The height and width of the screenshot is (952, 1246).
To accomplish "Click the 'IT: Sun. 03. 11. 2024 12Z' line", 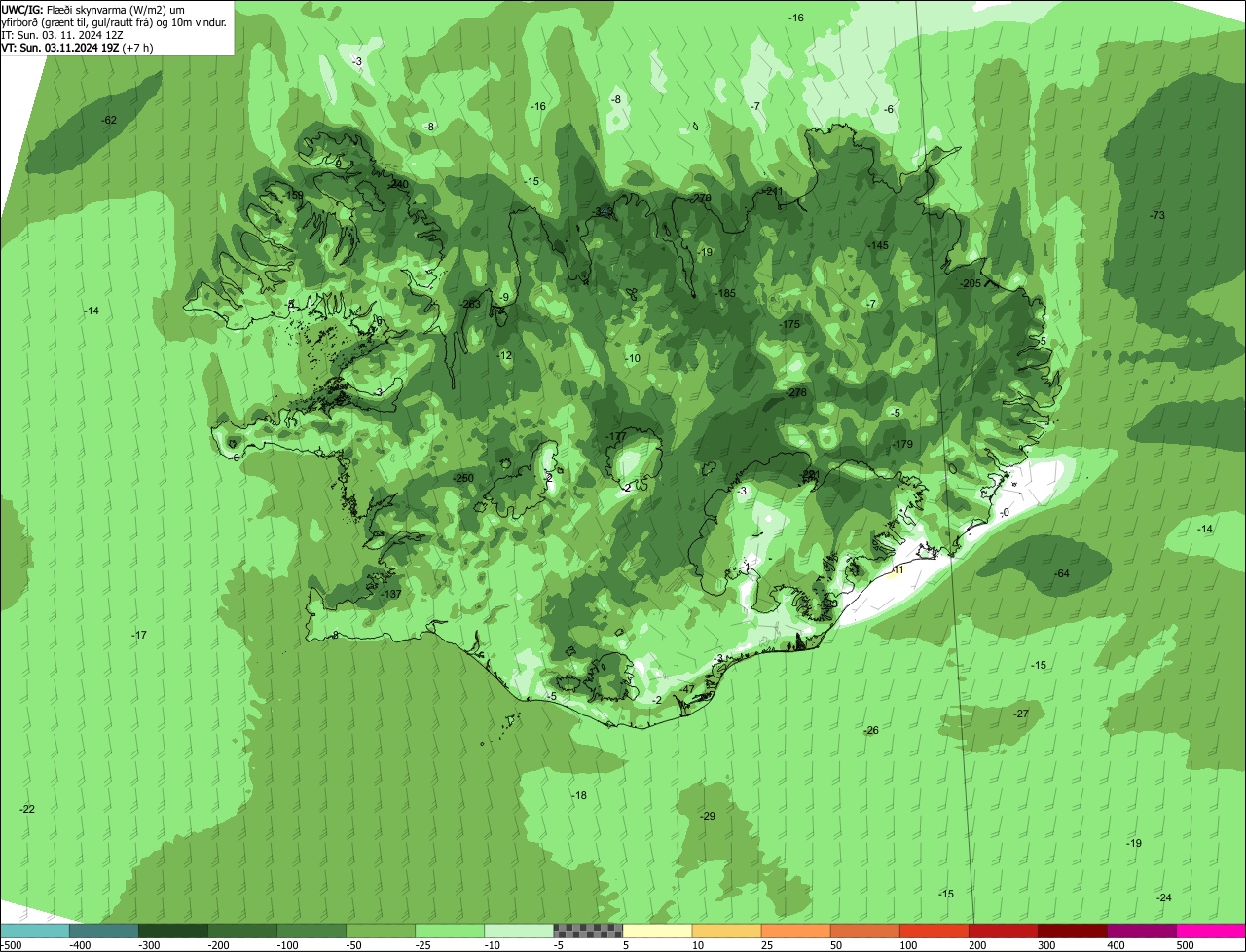I will pos(62,34).
